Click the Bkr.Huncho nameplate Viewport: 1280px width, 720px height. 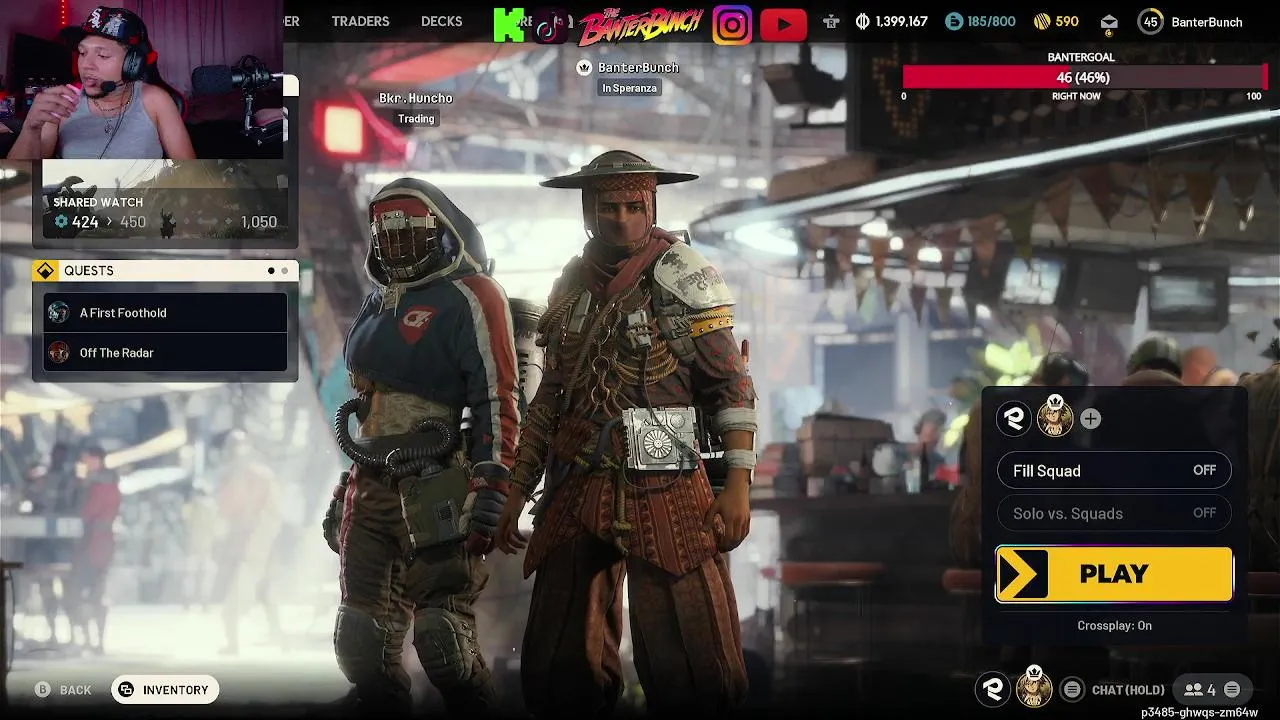[x=416, y=98]
